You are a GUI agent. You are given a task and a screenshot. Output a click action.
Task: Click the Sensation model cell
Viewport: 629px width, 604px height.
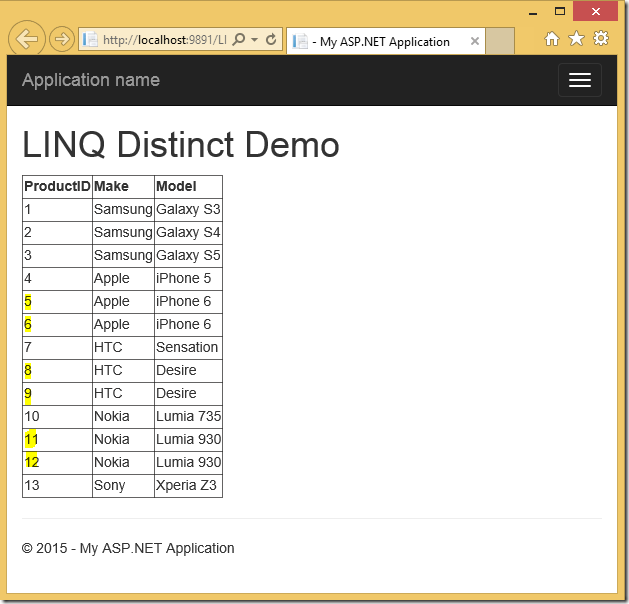tap(188, 347)
